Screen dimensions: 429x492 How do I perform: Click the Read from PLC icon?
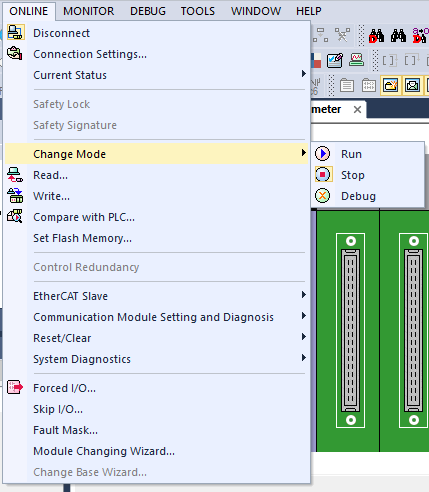15,175
